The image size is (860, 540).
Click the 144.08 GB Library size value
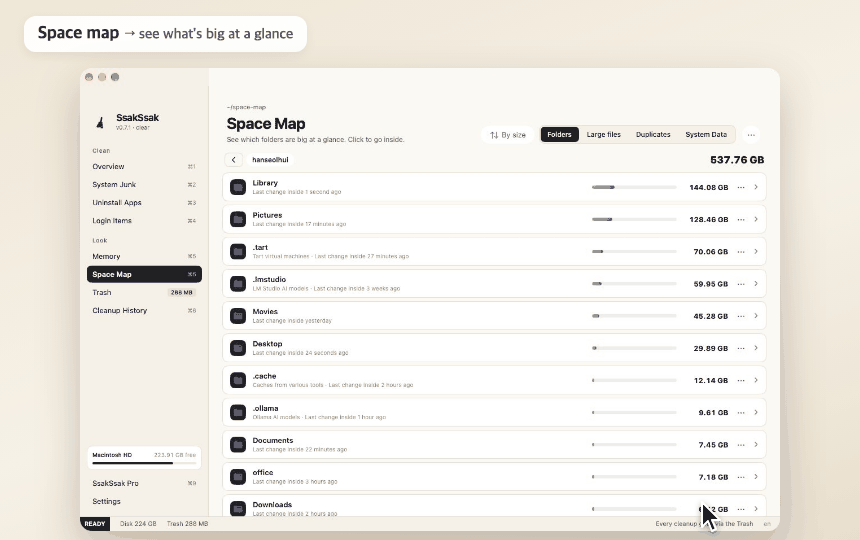(709, 187)
